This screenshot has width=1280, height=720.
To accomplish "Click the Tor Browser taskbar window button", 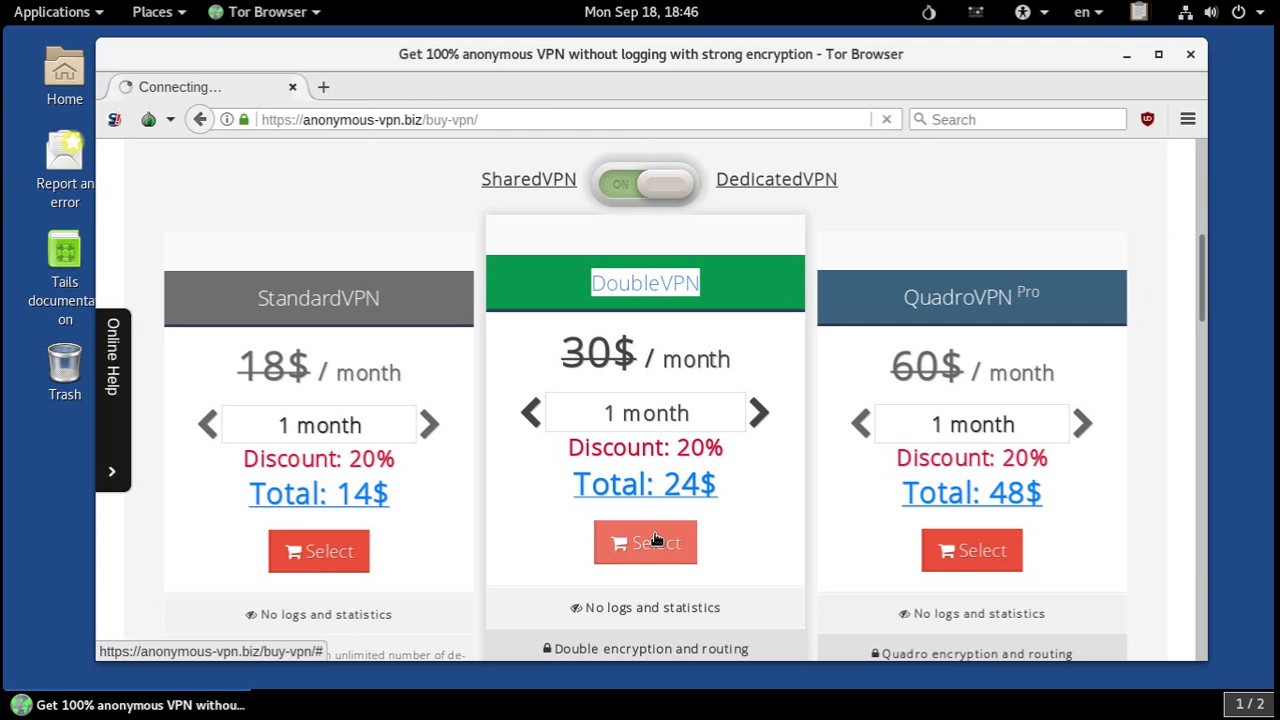I will (x=128, y=705).
